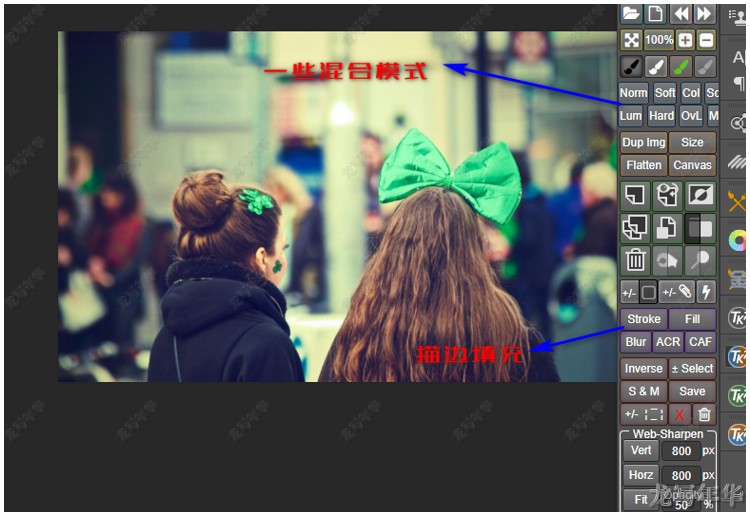
Task: Click the Fit button
Action: pos(641,500)
